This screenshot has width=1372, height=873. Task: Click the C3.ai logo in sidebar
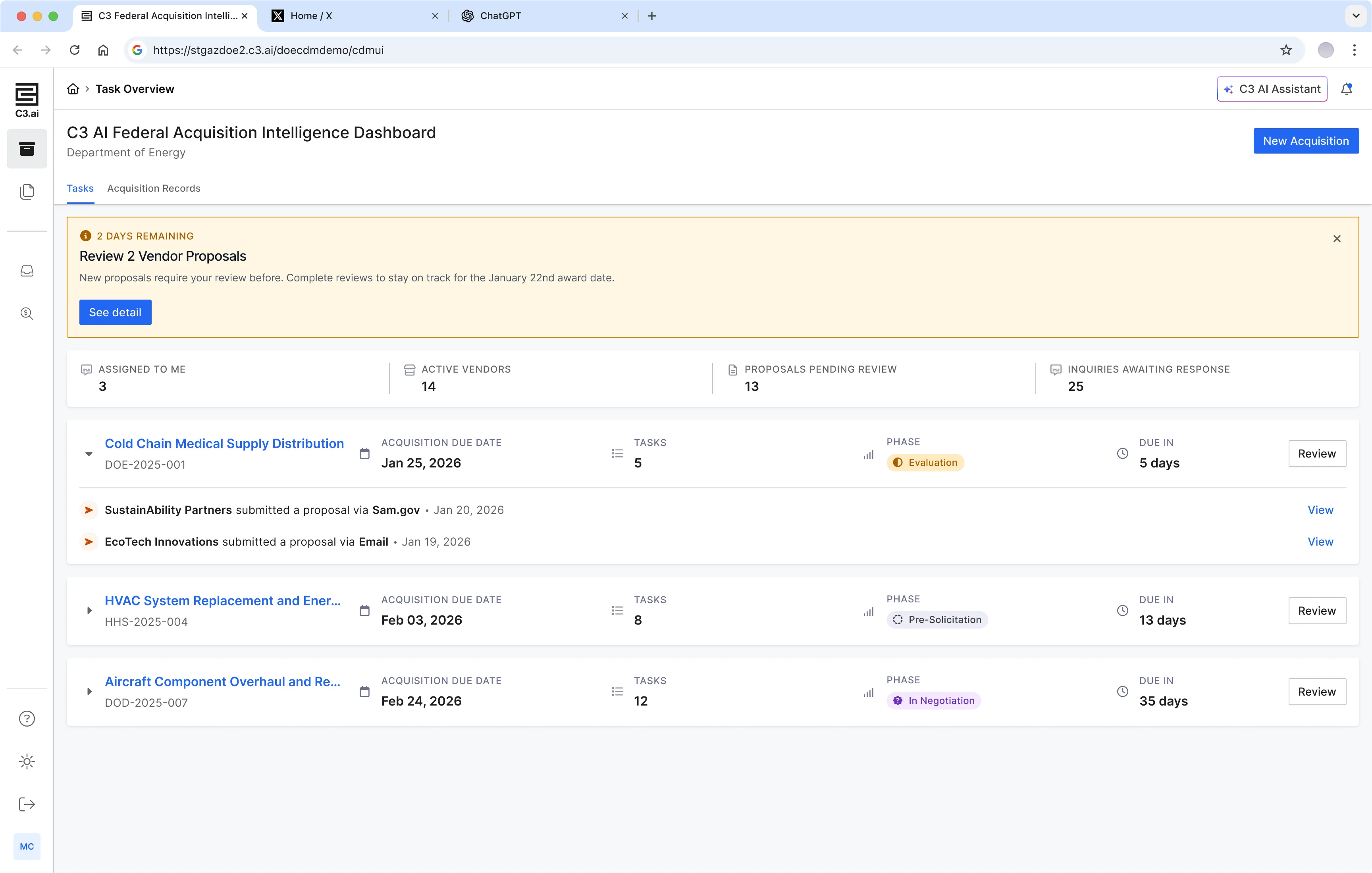[x=27, y=100]
